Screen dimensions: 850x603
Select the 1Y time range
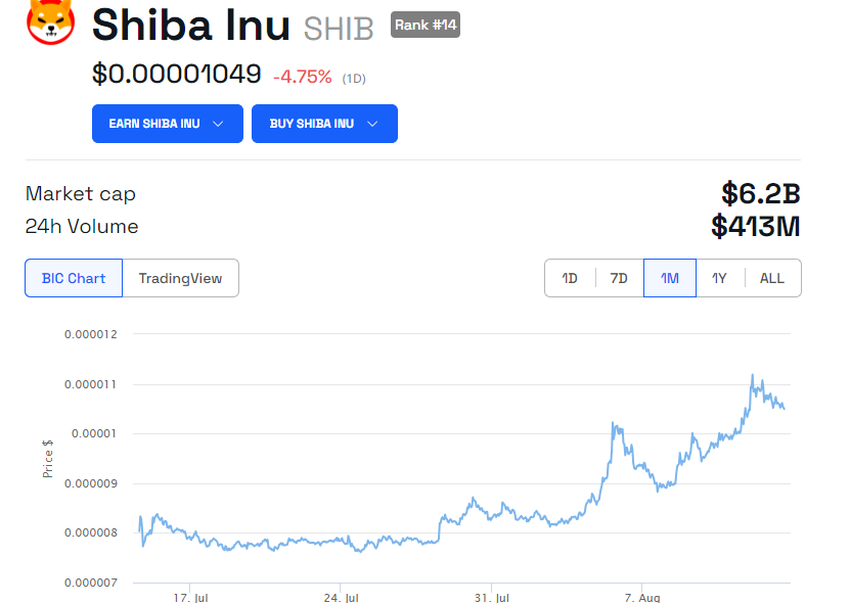point(719,278)
